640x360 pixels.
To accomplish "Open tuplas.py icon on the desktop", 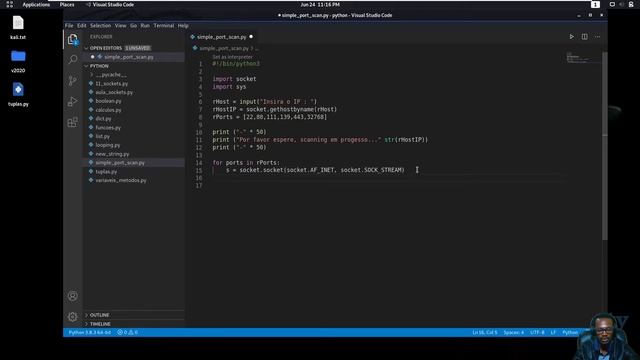I will (18, 94).
